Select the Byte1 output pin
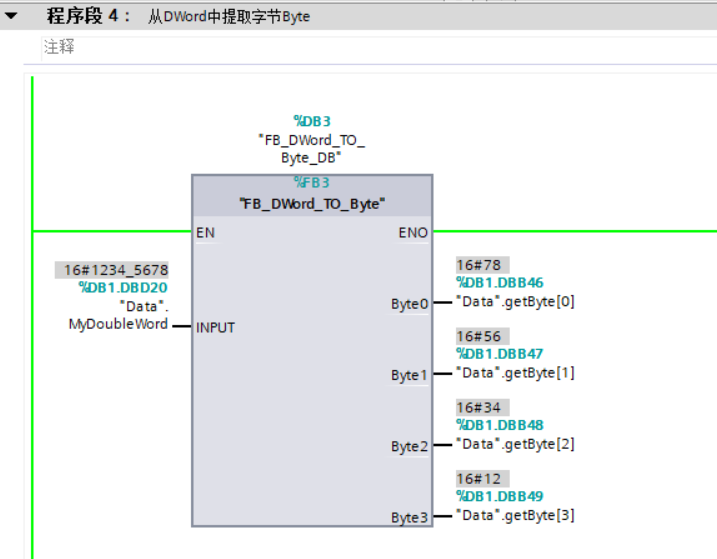This screenshot has width=717, height=559. click(409, 375)
